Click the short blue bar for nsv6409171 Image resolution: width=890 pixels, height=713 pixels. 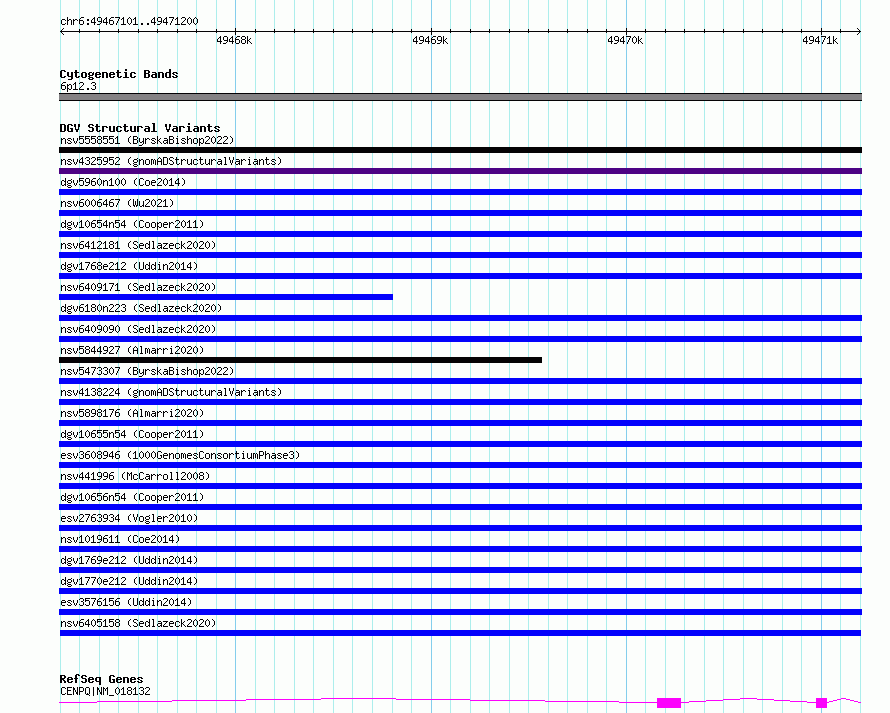point(226,297)
